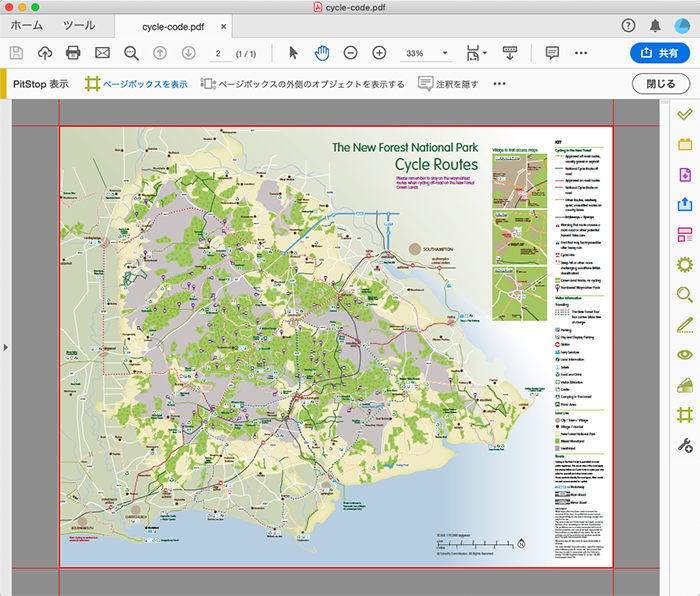Image resolution: width=700 pixels, height=596 pixels.
Task: Send file by email envelope icon
Action: pos(102,53)
